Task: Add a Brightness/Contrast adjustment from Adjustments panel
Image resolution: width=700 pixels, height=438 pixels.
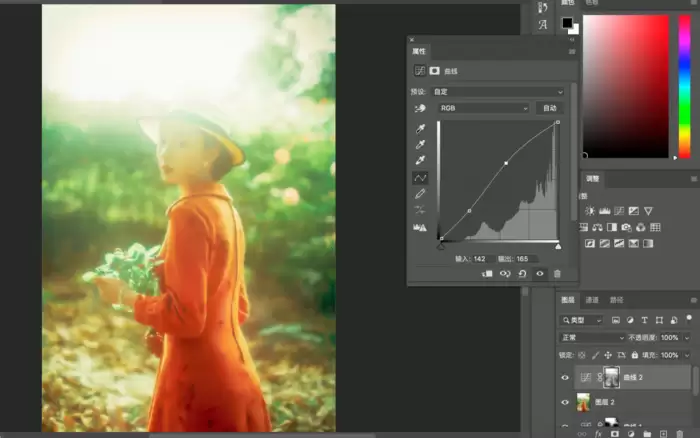Action: pos(590,211)
